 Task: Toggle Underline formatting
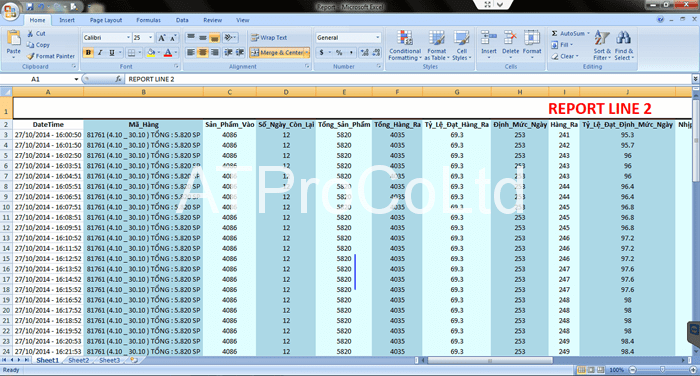pos(112,53)
